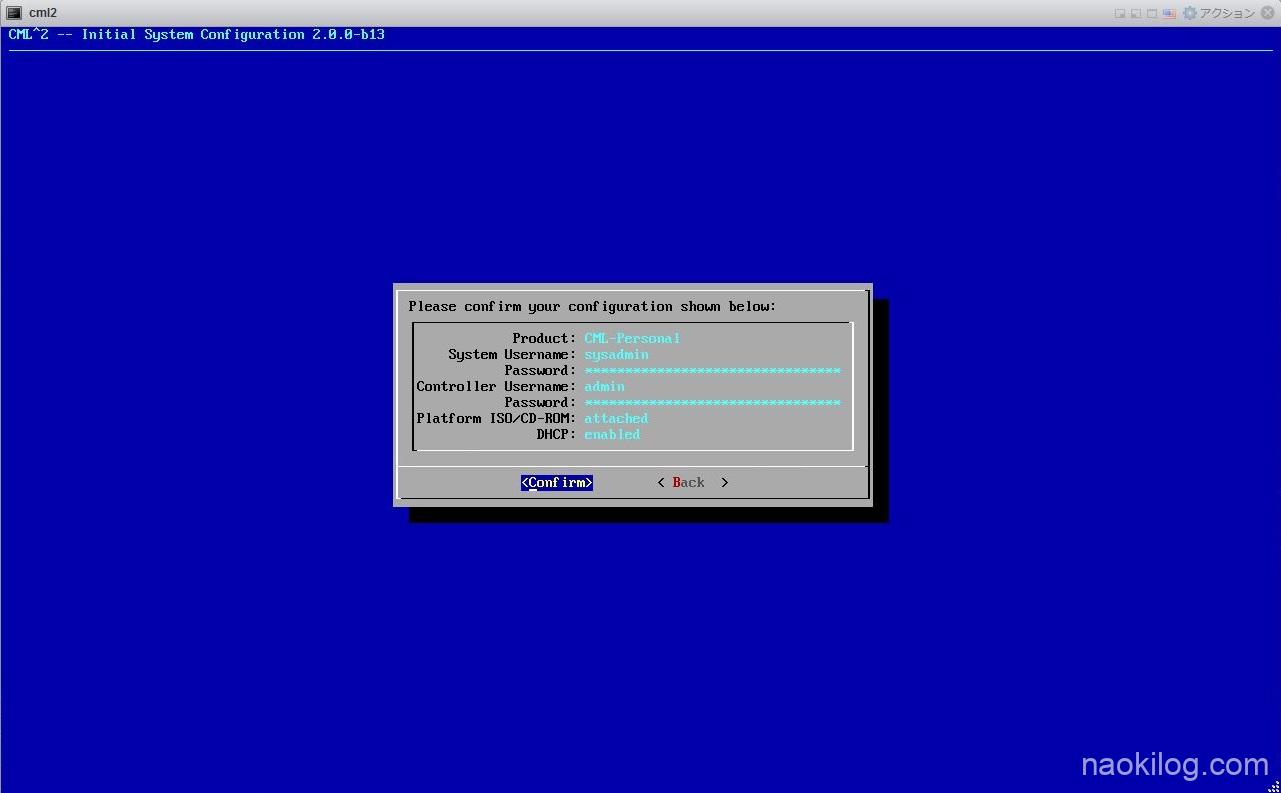Click the CML-Personal product value

pos(632,339)
